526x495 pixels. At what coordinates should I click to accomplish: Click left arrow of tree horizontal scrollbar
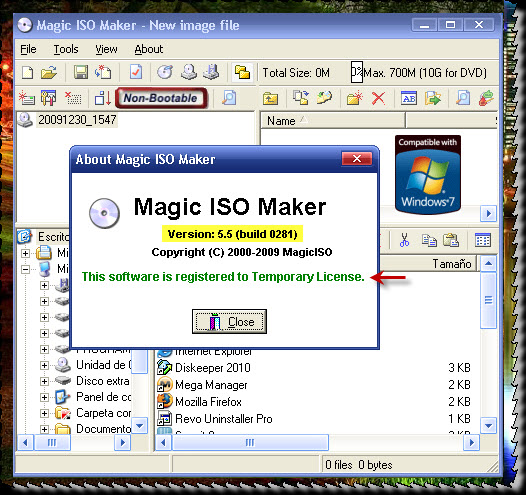point(25,443)
